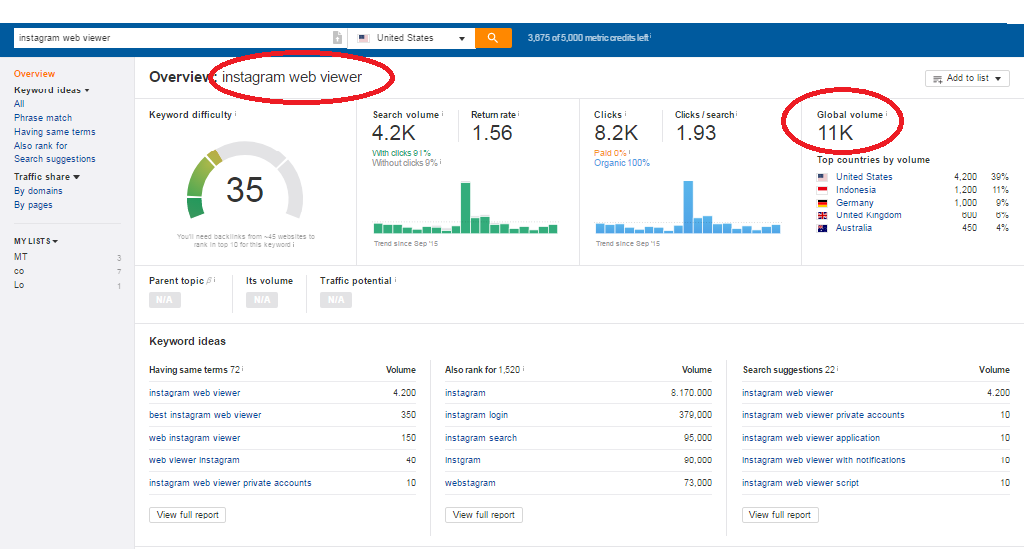Click the keyword difficulty gauge showing 35
This screenshot has height=549, width=1024.
(x=245, y=181)
